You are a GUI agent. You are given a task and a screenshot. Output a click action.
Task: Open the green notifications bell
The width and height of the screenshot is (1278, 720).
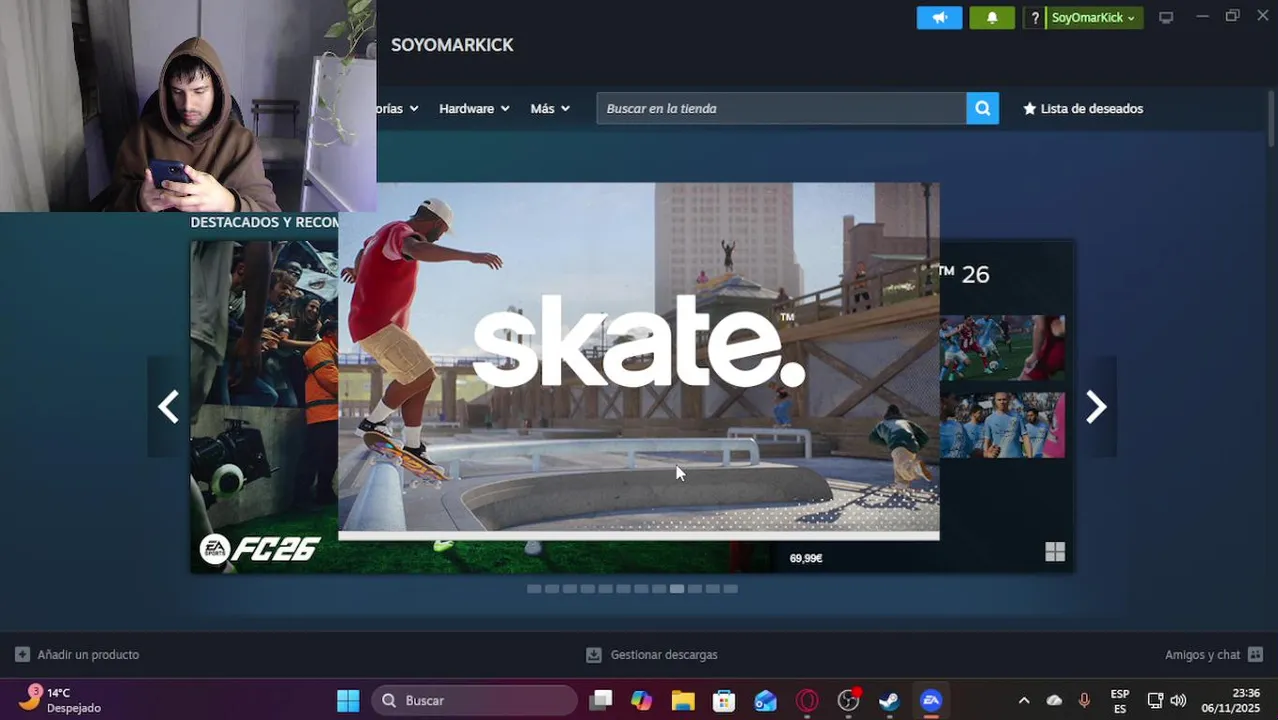point(992,18)
